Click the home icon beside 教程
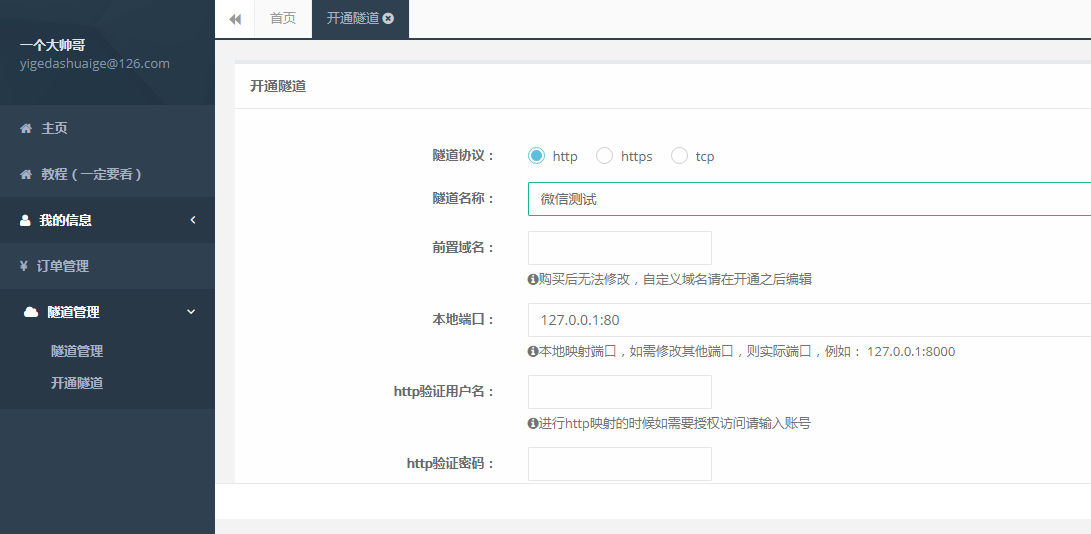The height and width of the screenshot is (534, 1091). click(26, 175)
